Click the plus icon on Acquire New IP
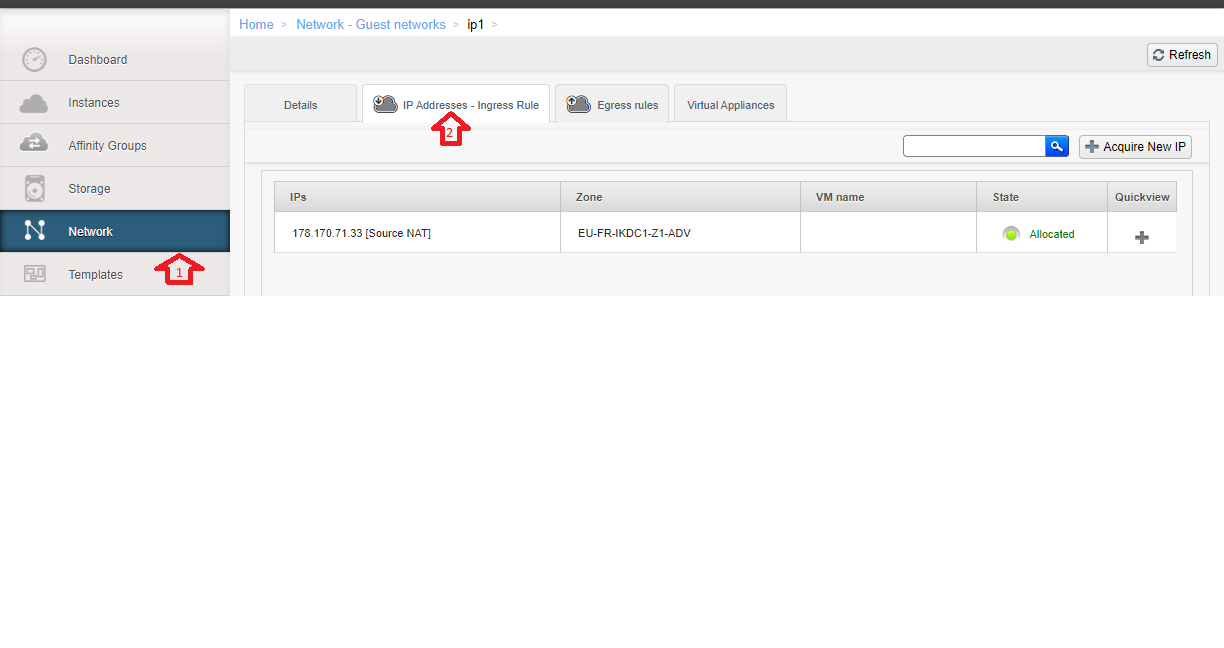This screenshot has width=1224, height=648. [x=1092, y=147]
